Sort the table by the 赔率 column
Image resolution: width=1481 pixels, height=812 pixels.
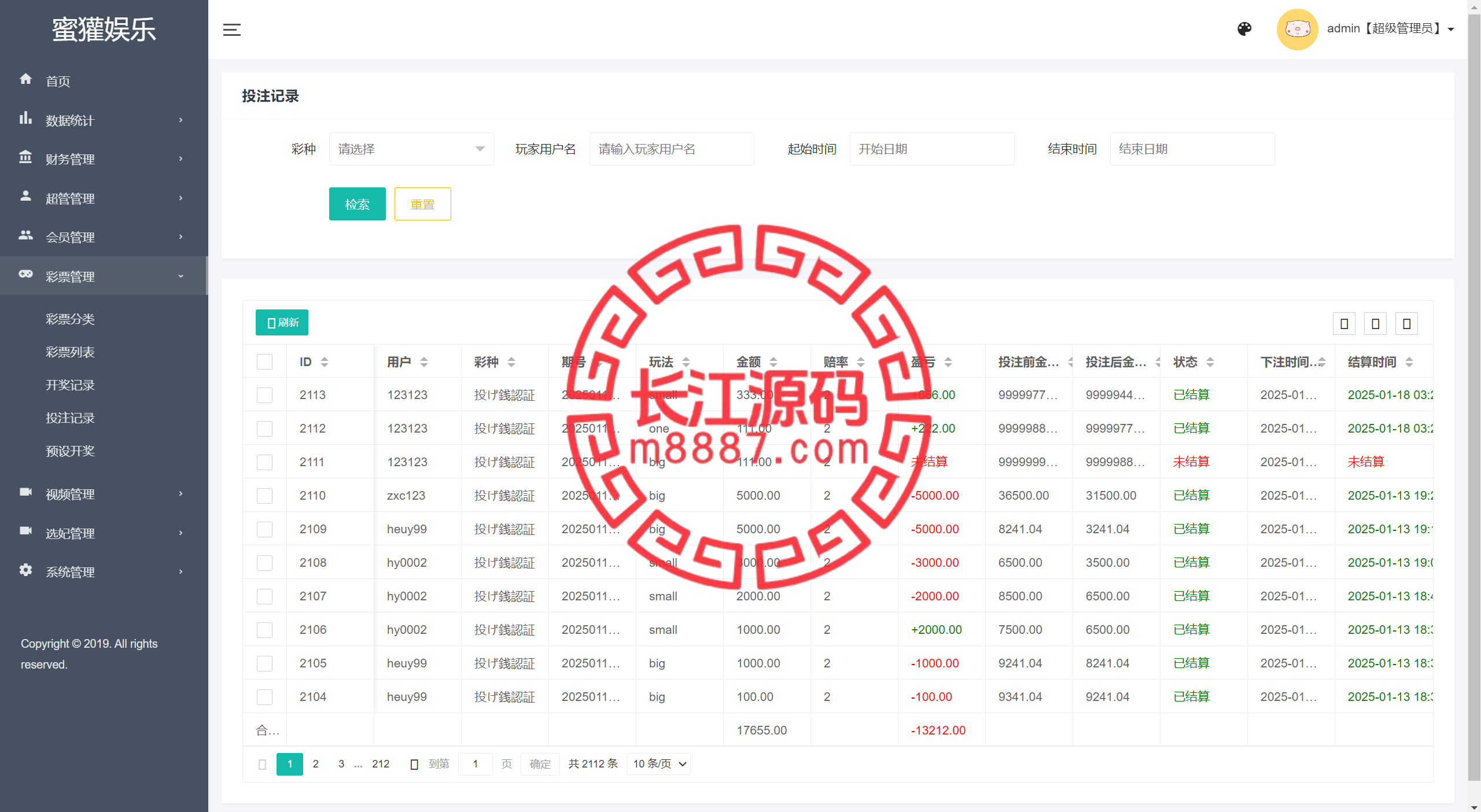point(861,362)
